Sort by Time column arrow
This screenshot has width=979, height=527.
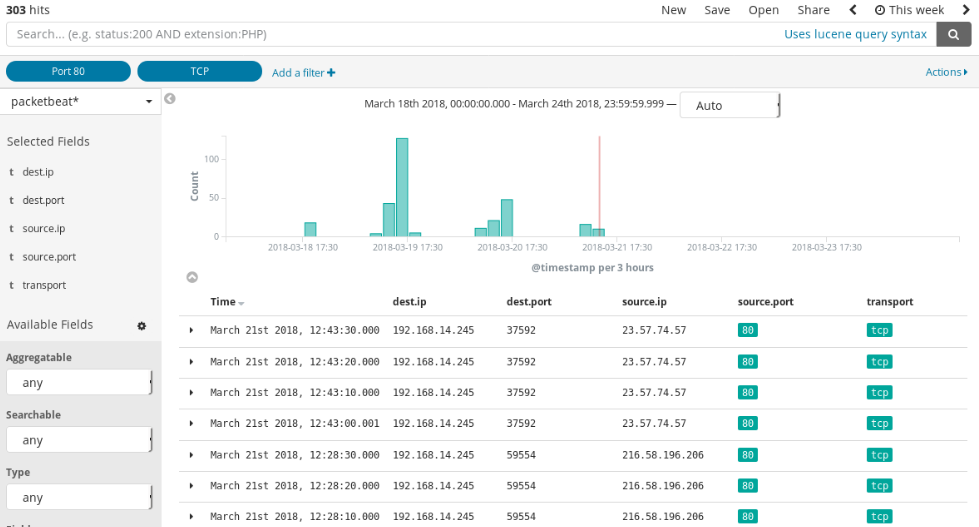241,303
